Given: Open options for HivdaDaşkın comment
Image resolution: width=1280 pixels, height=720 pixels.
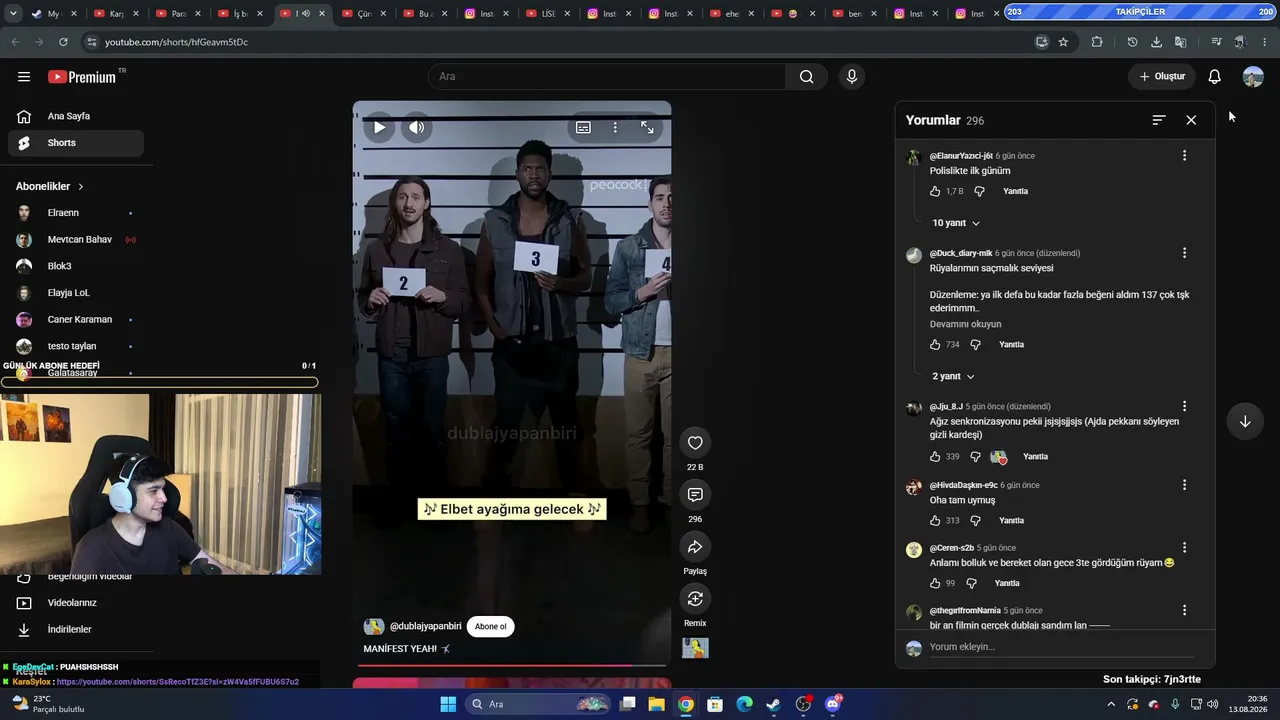Looking at the screenshot, I should click(x=1184, y=485).
